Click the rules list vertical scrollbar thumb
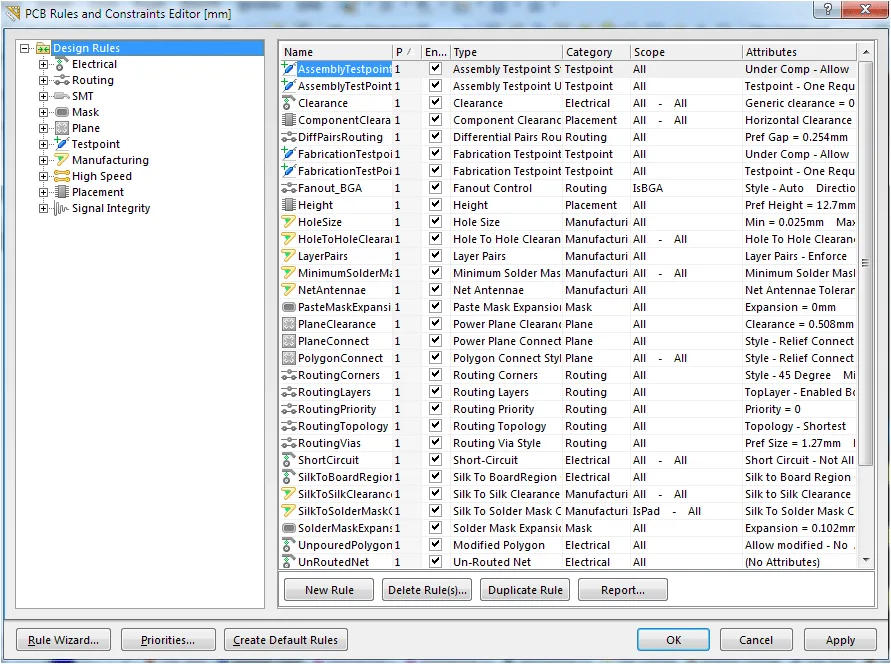This screenshot has width=891, height=664. 865,262
